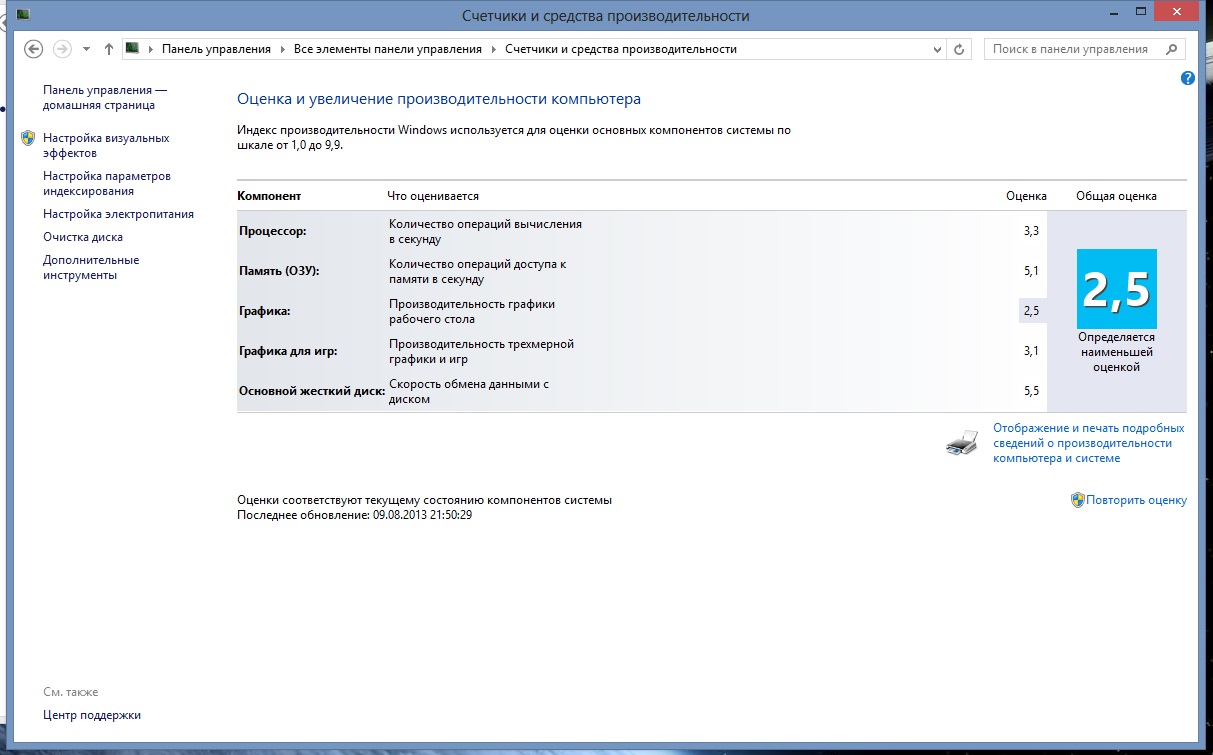Expand chevron after Панель управления breadcrumb
The height and width of the screenshot is (755, 1213).
tap(283, 49)
